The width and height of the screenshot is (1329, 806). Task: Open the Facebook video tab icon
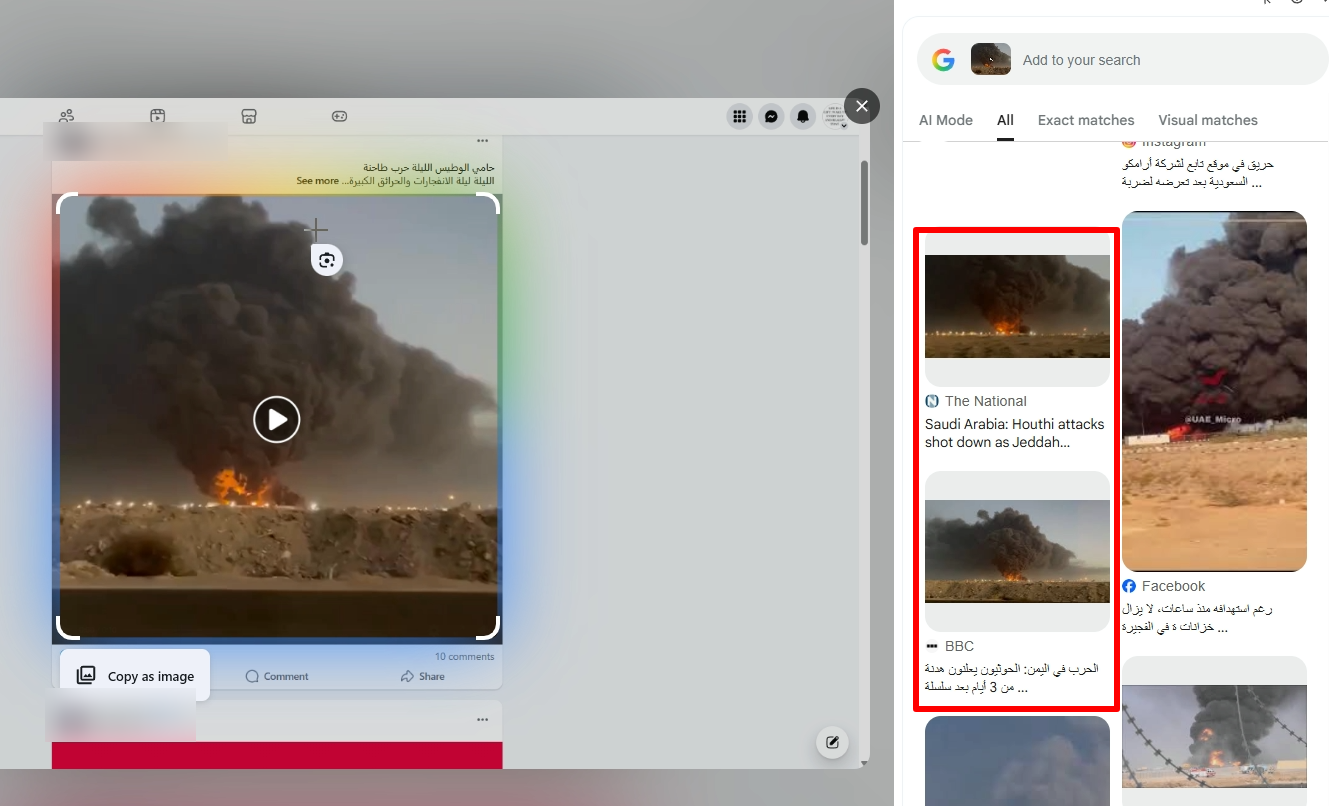(157, 116)
